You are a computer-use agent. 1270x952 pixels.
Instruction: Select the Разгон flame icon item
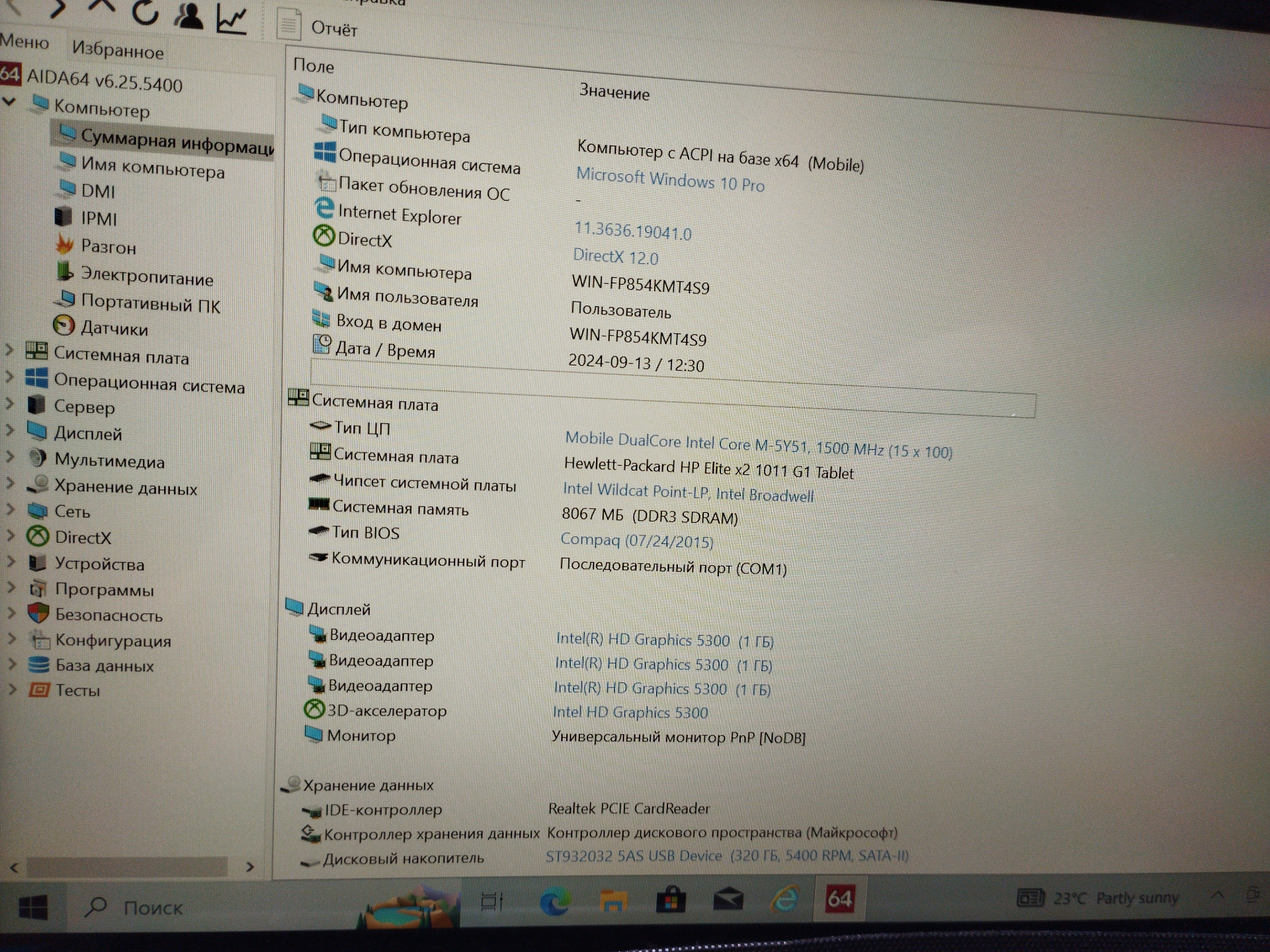tap(64, 245)
